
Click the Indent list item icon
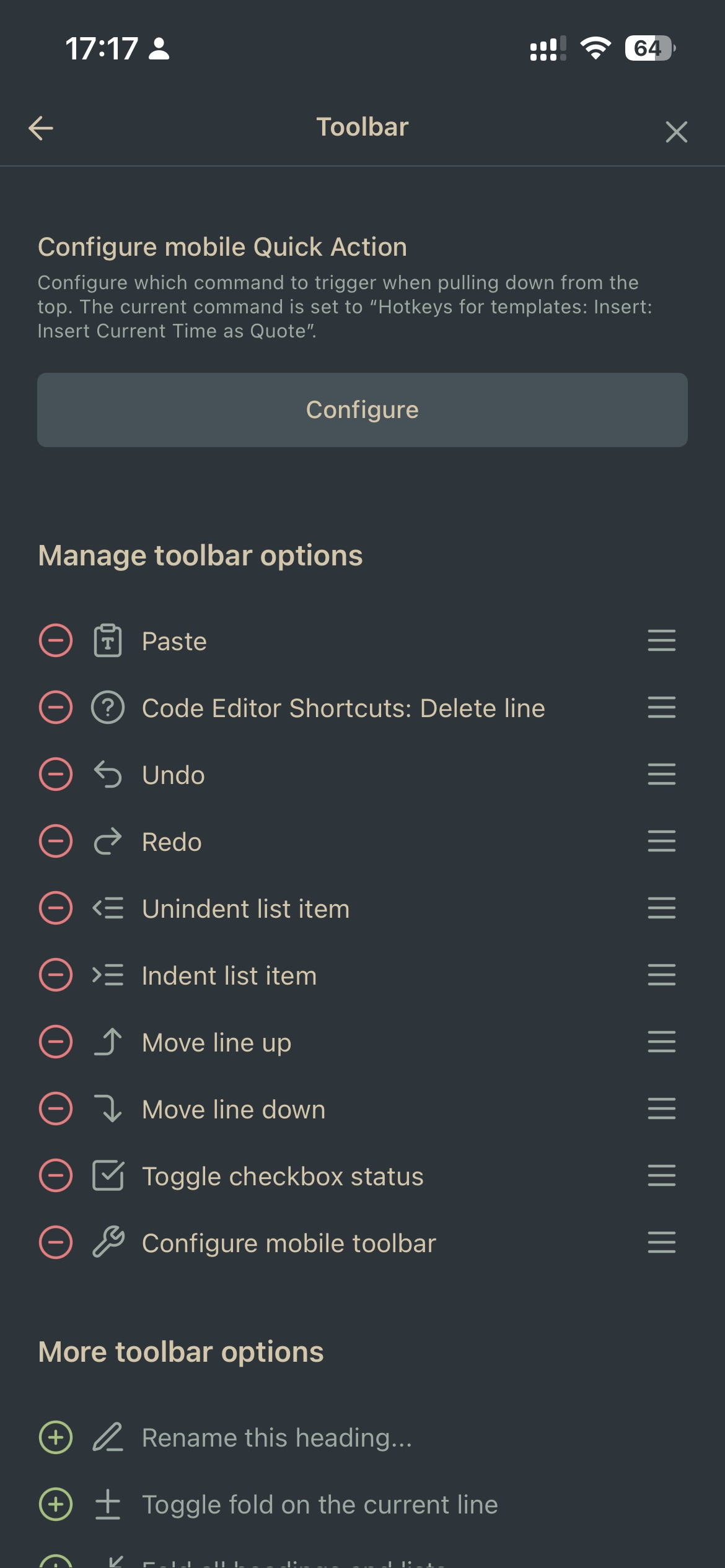107,975
